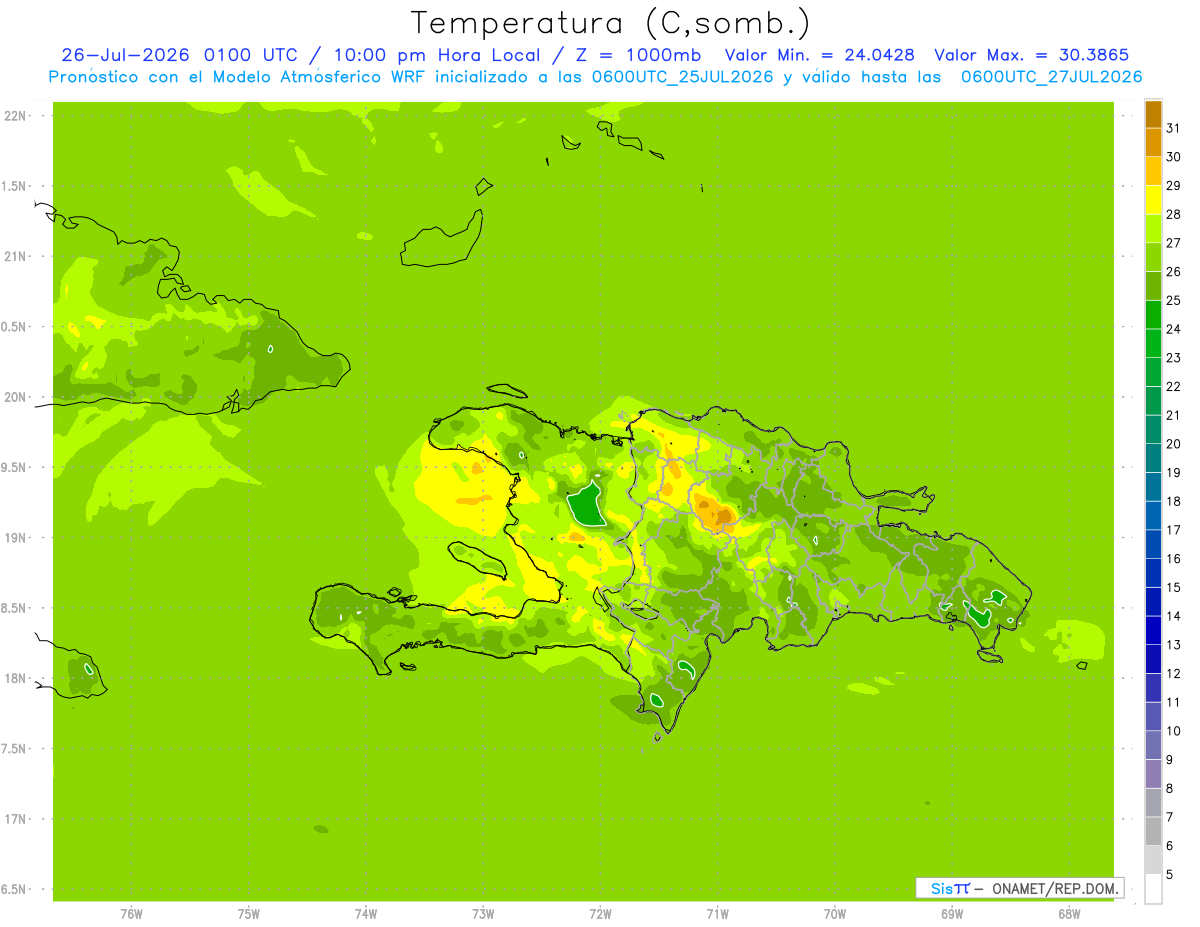Screen dimensions: 1200x927
Task: Pick the gray swatch between 7 and 8
Action: click(1153, 802)
